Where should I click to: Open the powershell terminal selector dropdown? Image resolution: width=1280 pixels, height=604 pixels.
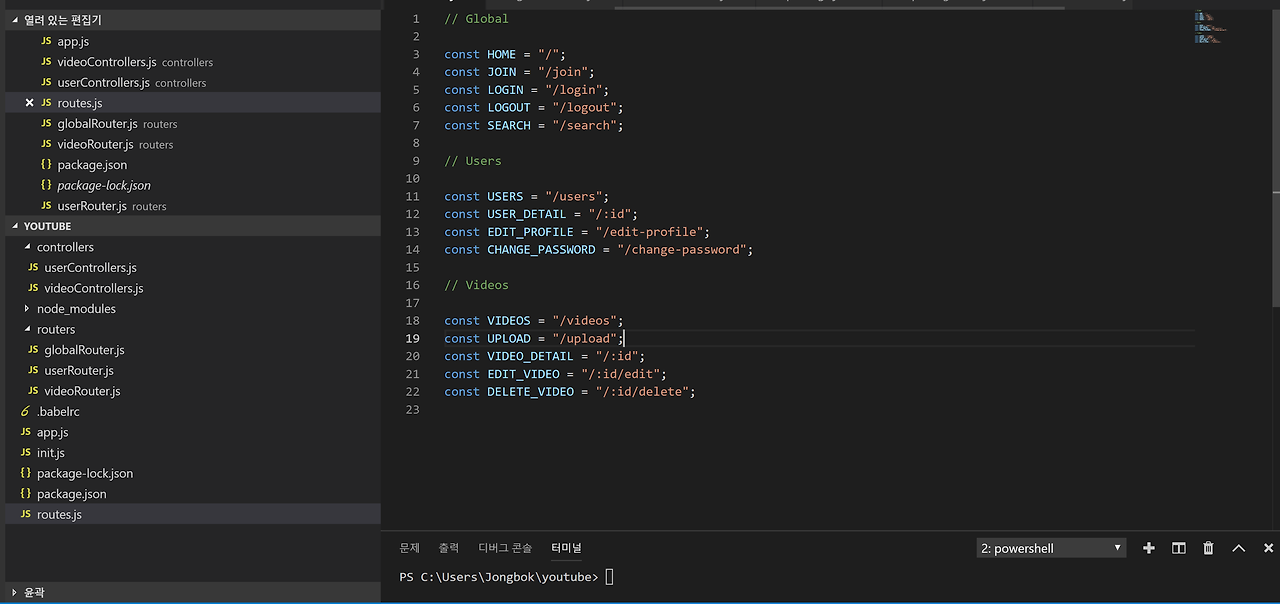[x=1051, y=548]
